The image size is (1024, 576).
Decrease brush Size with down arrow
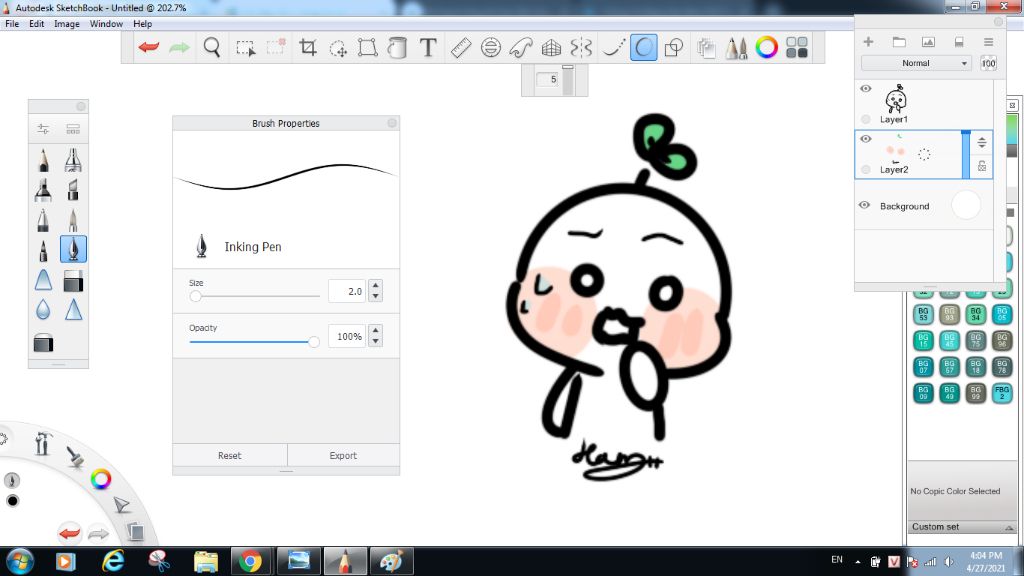(376, 296)
